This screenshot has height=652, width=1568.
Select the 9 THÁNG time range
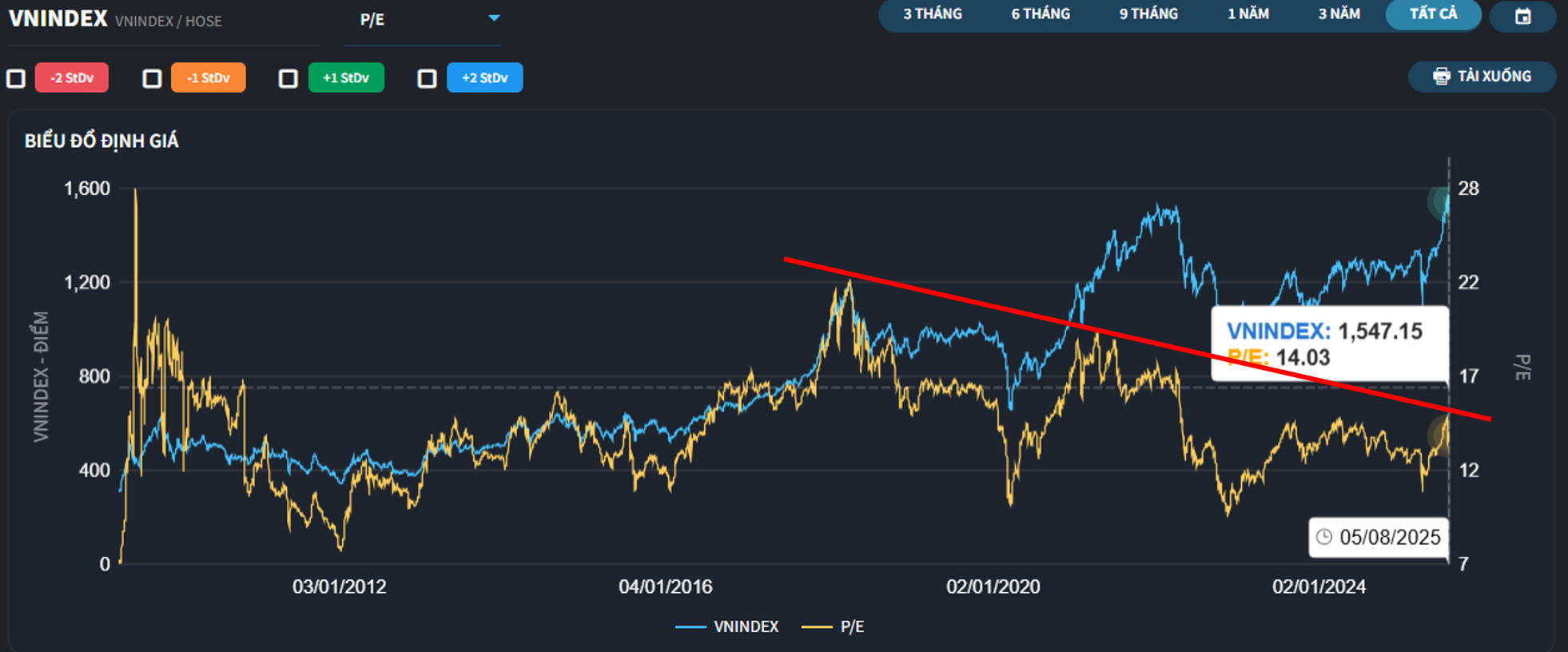[1148, 14]
